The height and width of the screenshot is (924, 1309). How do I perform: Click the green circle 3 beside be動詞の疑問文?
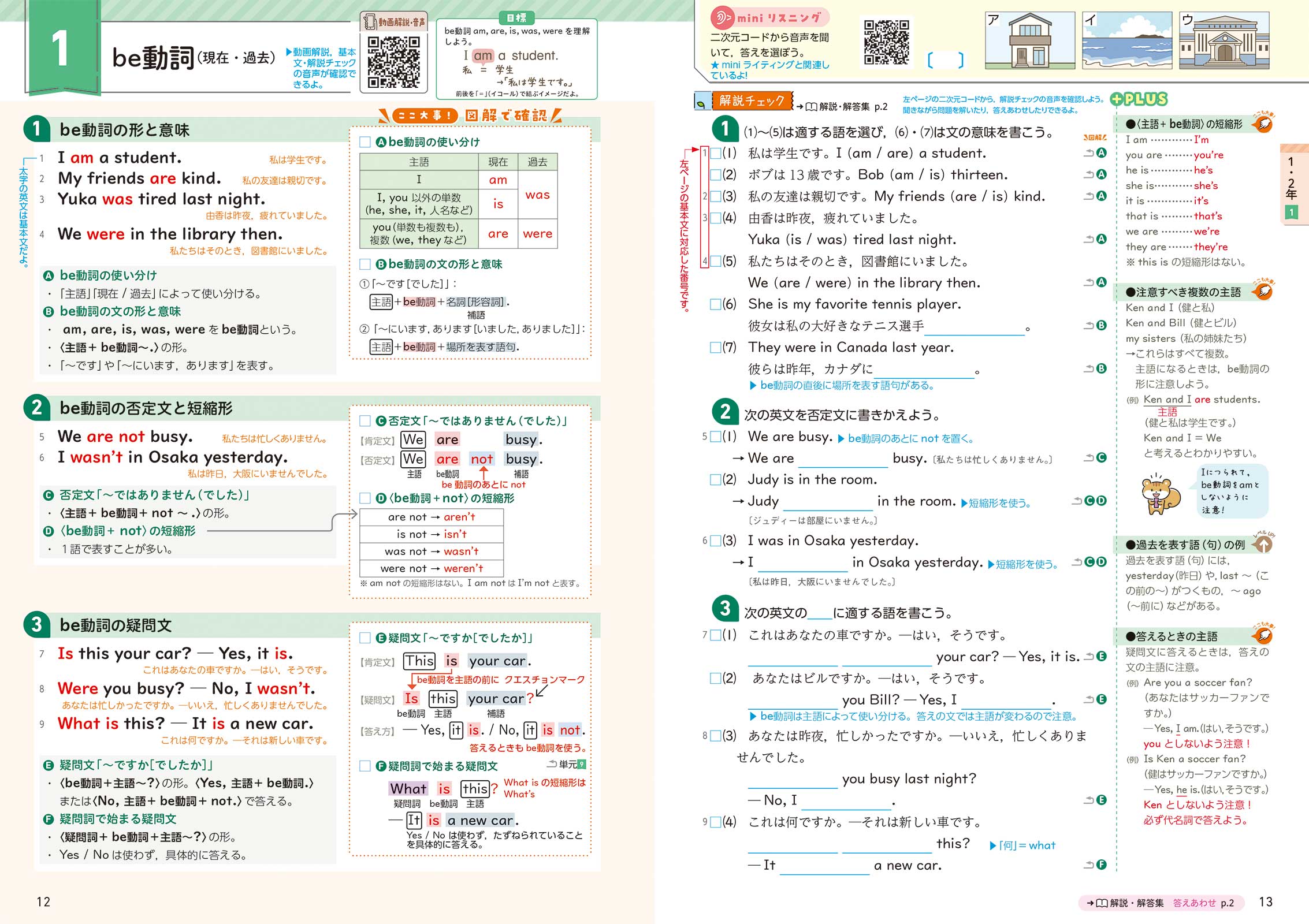pos(37,625)
